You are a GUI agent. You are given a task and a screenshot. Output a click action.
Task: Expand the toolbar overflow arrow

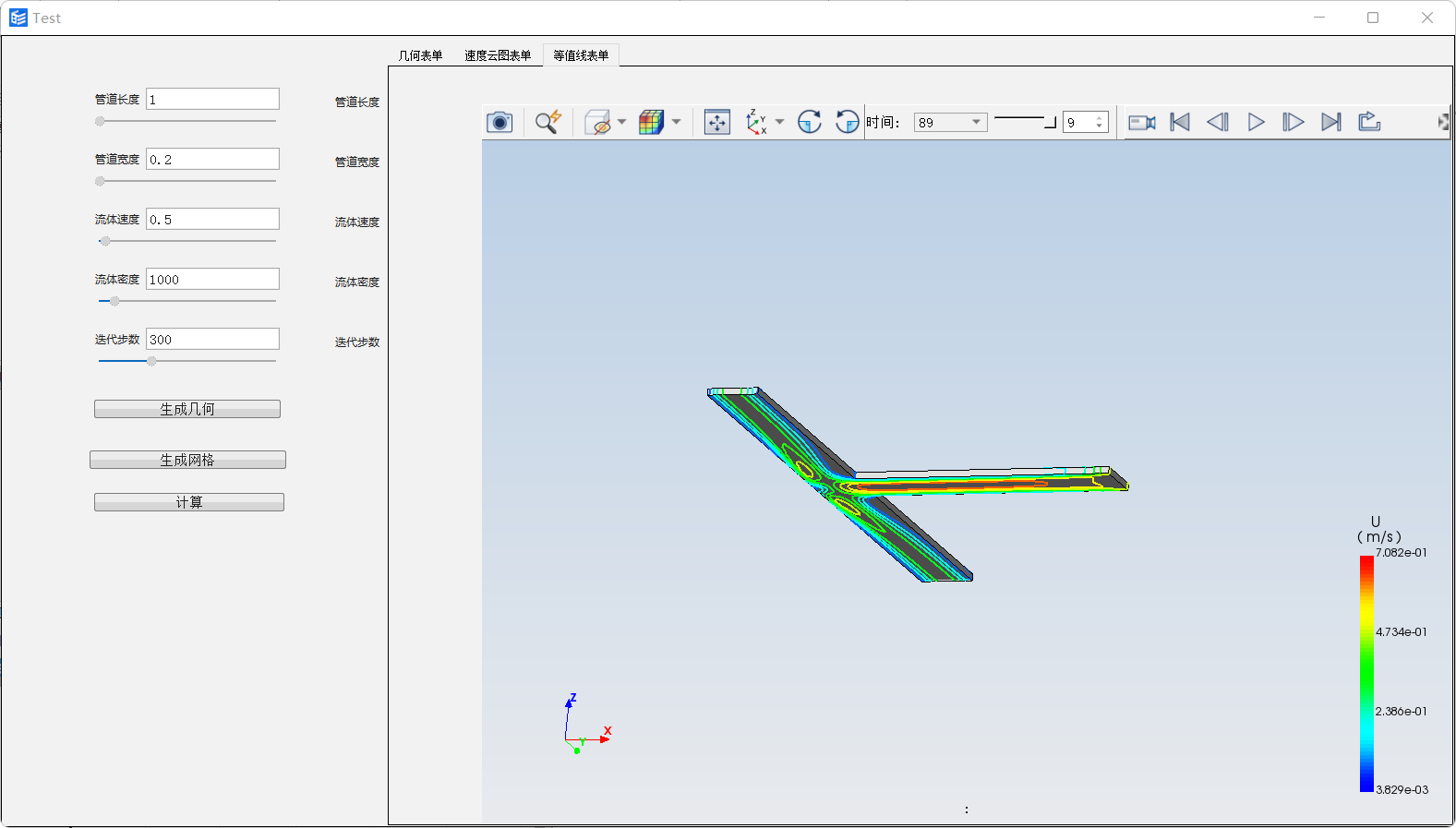pos(1443,122)
